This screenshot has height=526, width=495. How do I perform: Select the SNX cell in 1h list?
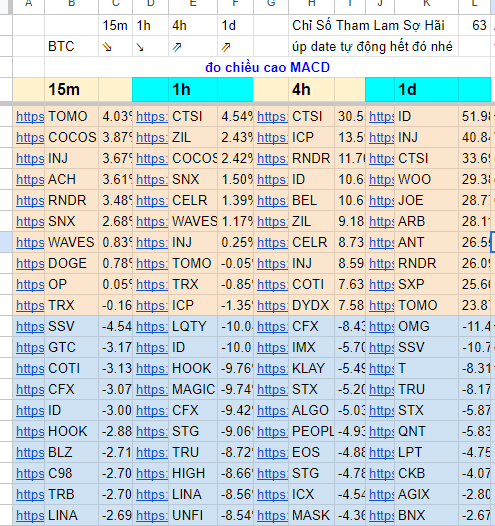193,179
